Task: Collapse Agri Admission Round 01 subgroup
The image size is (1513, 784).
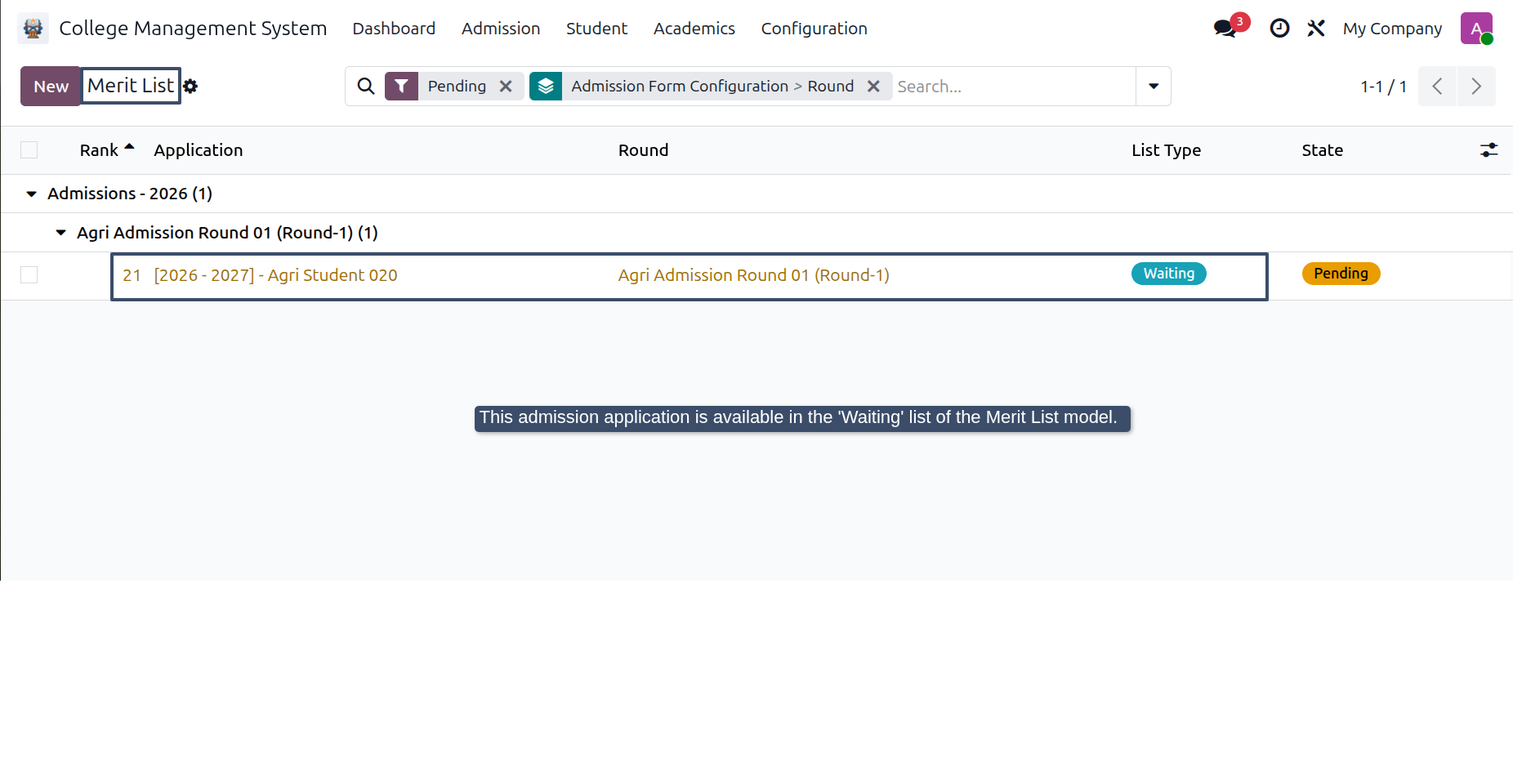Action: [x=60, y=233]
